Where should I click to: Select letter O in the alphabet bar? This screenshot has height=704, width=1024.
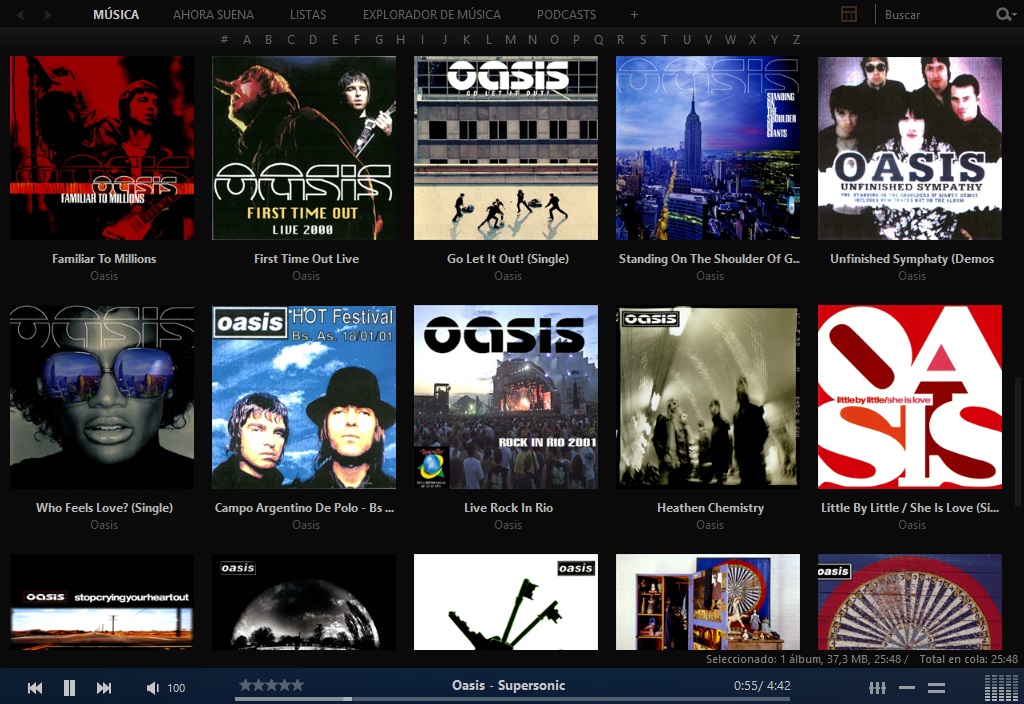[x=554, y=39]
